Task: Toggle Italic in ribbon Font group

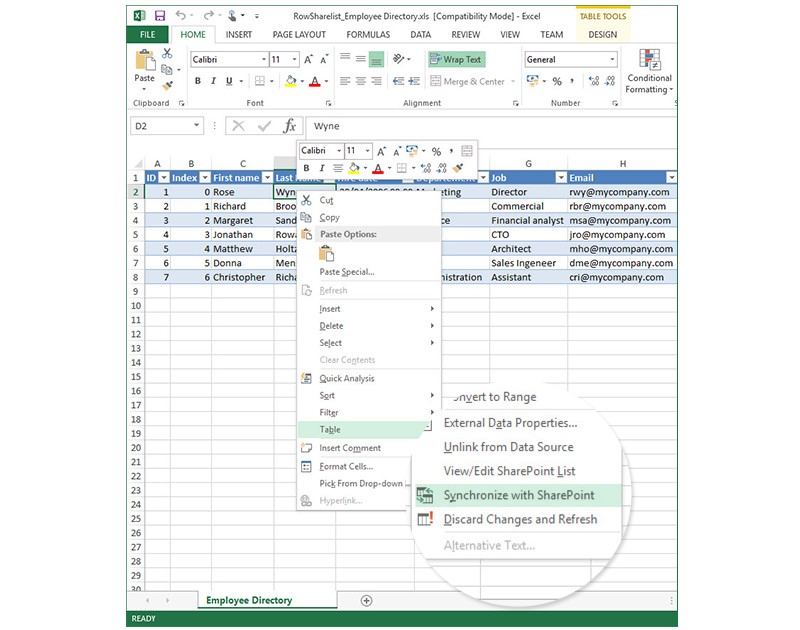Action: (x=213, y=81)
